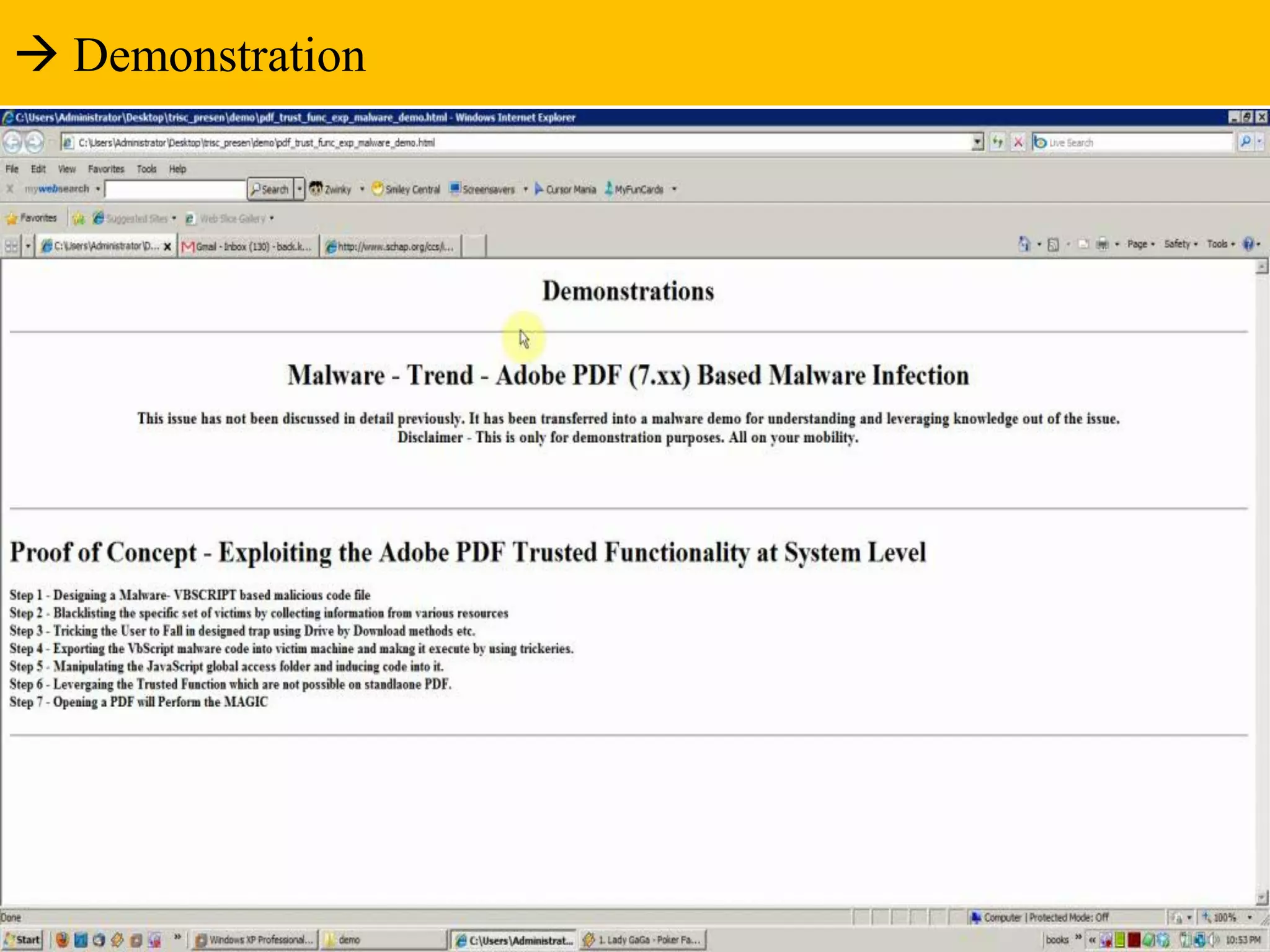Click the mywebsearch Search button
Image resolution: width=1270 pixels, height=952 pixels.
pos(270,189)
